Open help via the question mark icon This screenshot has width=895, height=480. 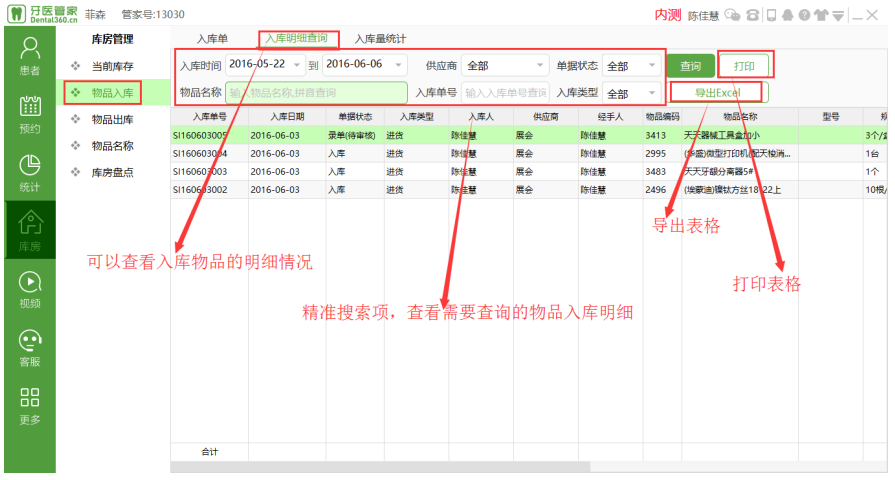pos(804,15)
